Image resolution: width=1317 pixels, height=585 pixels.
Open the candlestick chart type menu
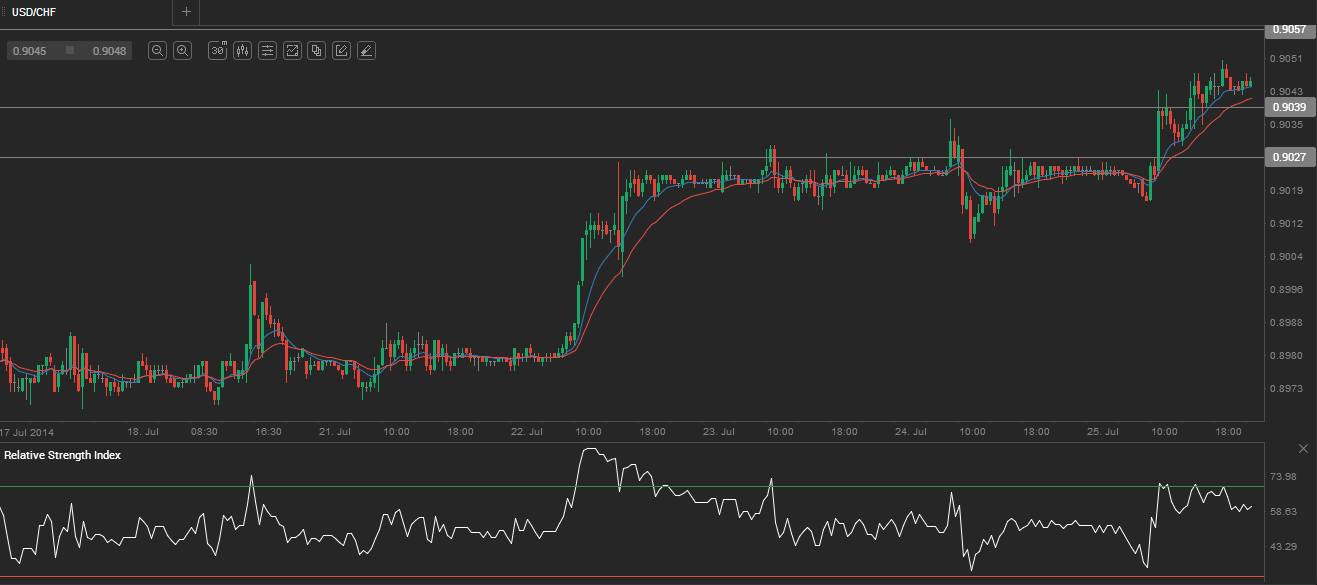(242, 50)
